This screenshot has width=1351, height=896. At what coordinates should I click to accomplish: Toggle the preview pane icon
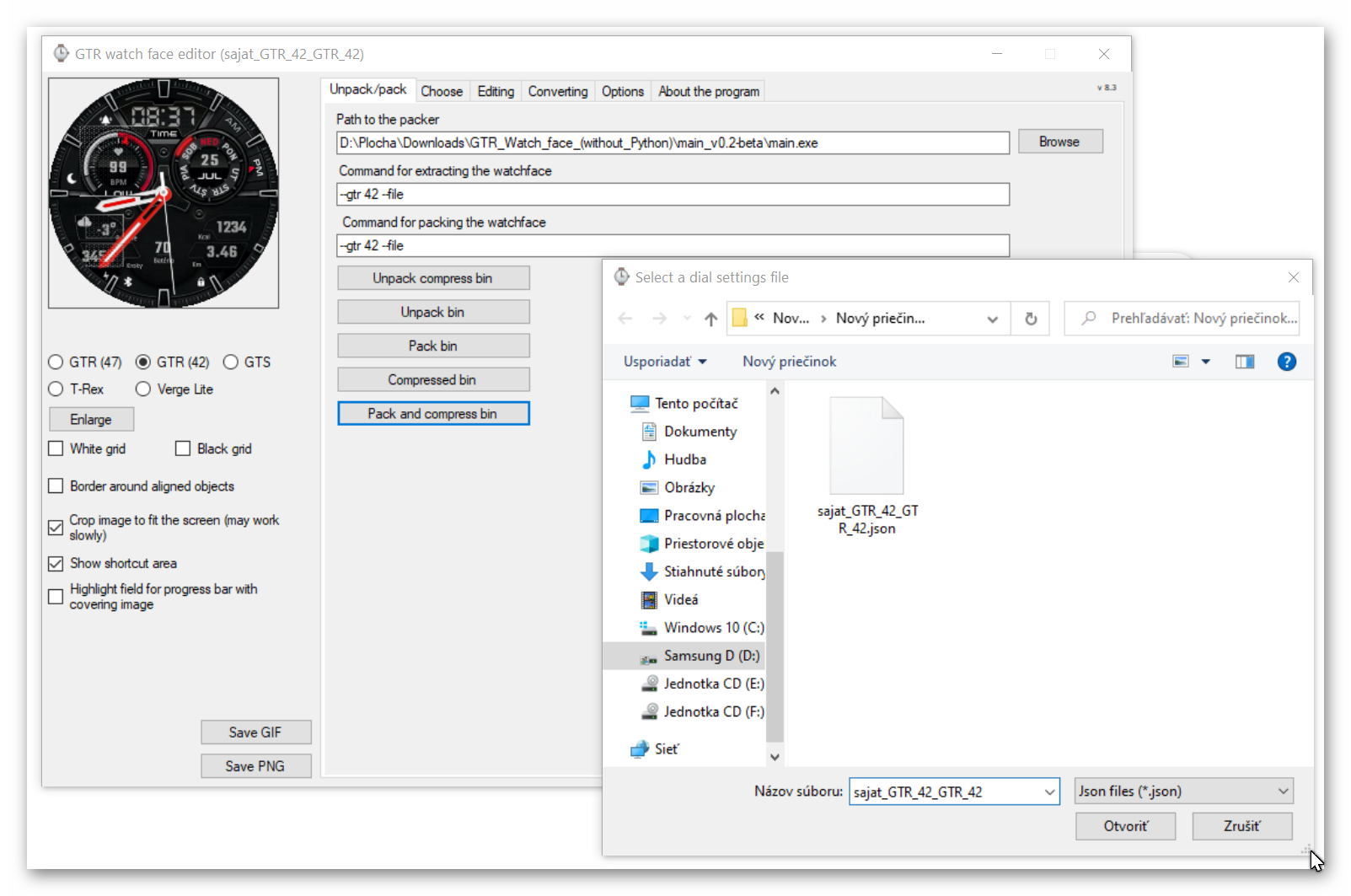(x=1244, y=362)
